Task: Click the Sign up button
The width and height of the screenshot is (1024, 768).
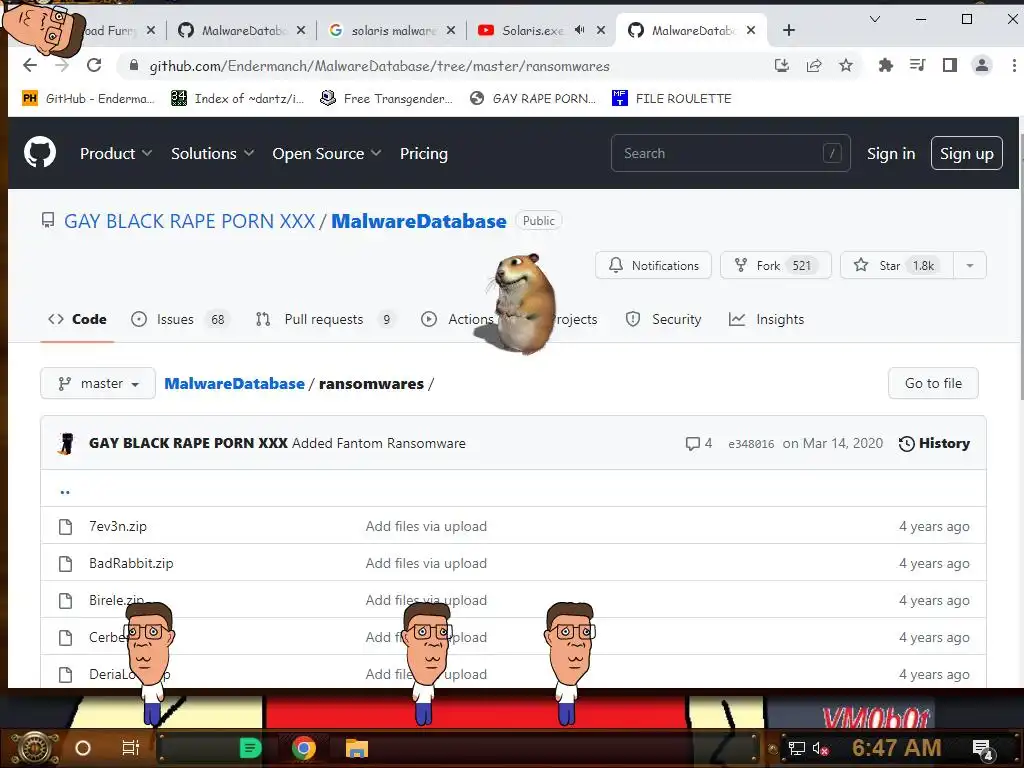Action: [967, 153]
